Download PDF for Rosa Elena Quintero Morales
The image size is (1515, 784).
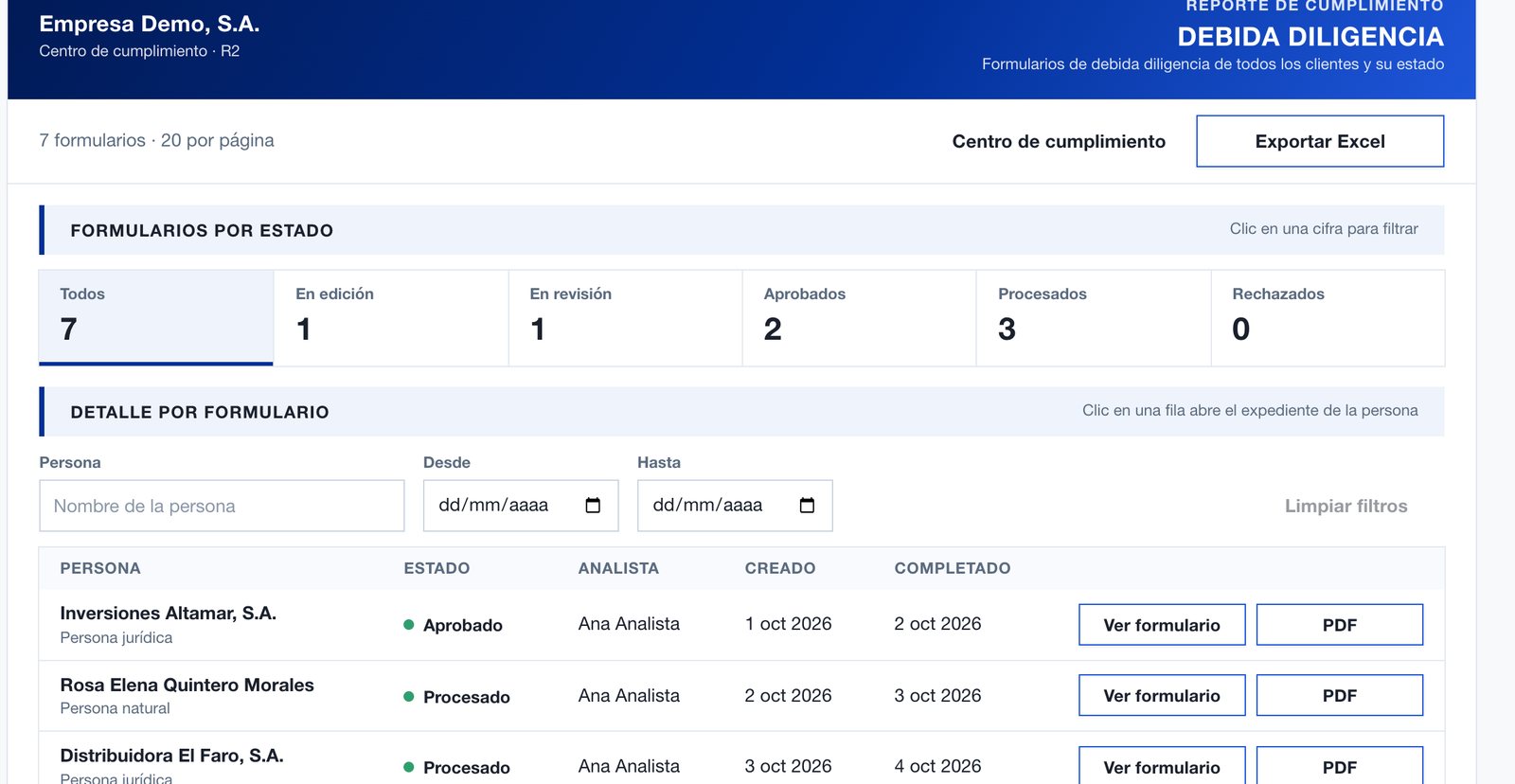coord(1340,695)
